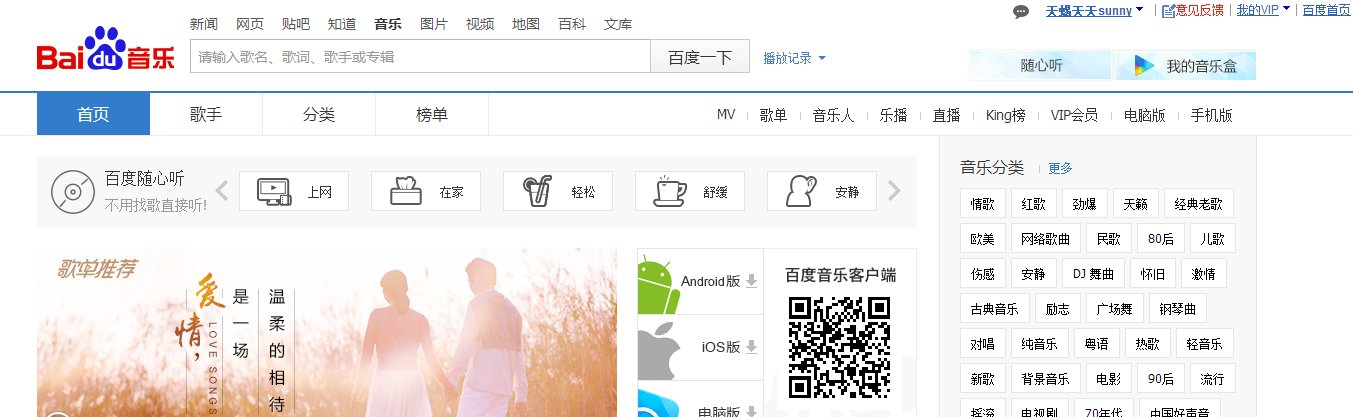Select the 安静 mood icon
1353x417 pixels.
(x=801, y=191)
